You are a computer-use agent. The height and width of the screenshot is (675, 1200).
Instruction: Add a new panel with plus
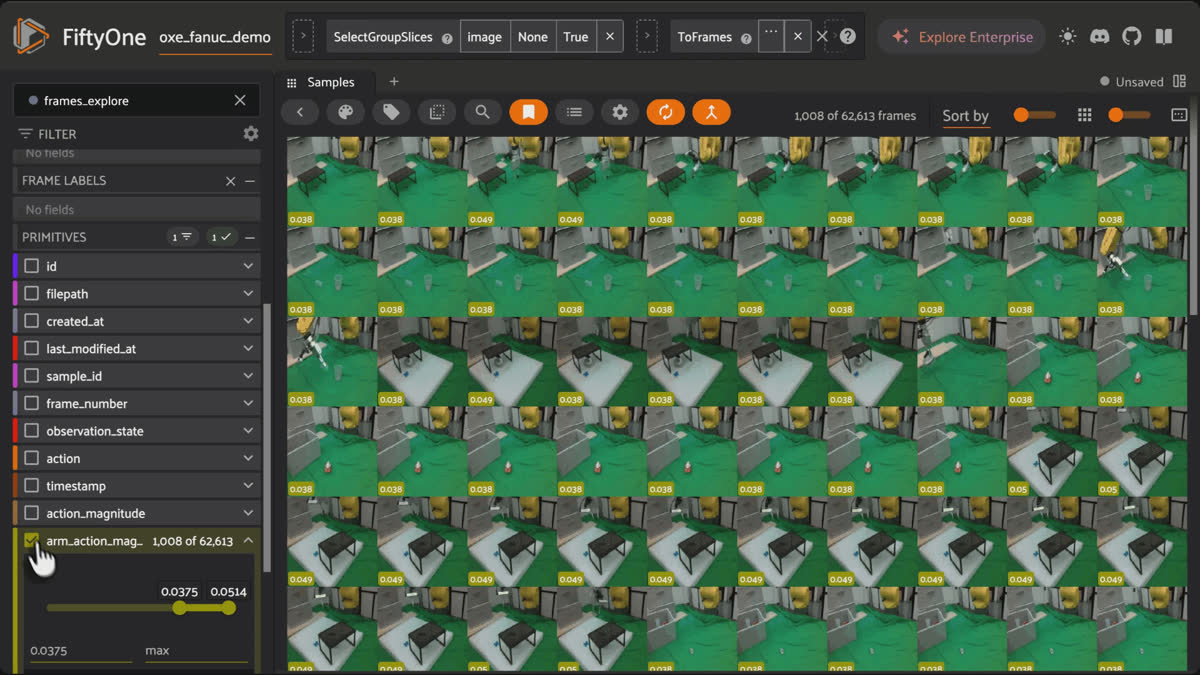pos(394,82)
